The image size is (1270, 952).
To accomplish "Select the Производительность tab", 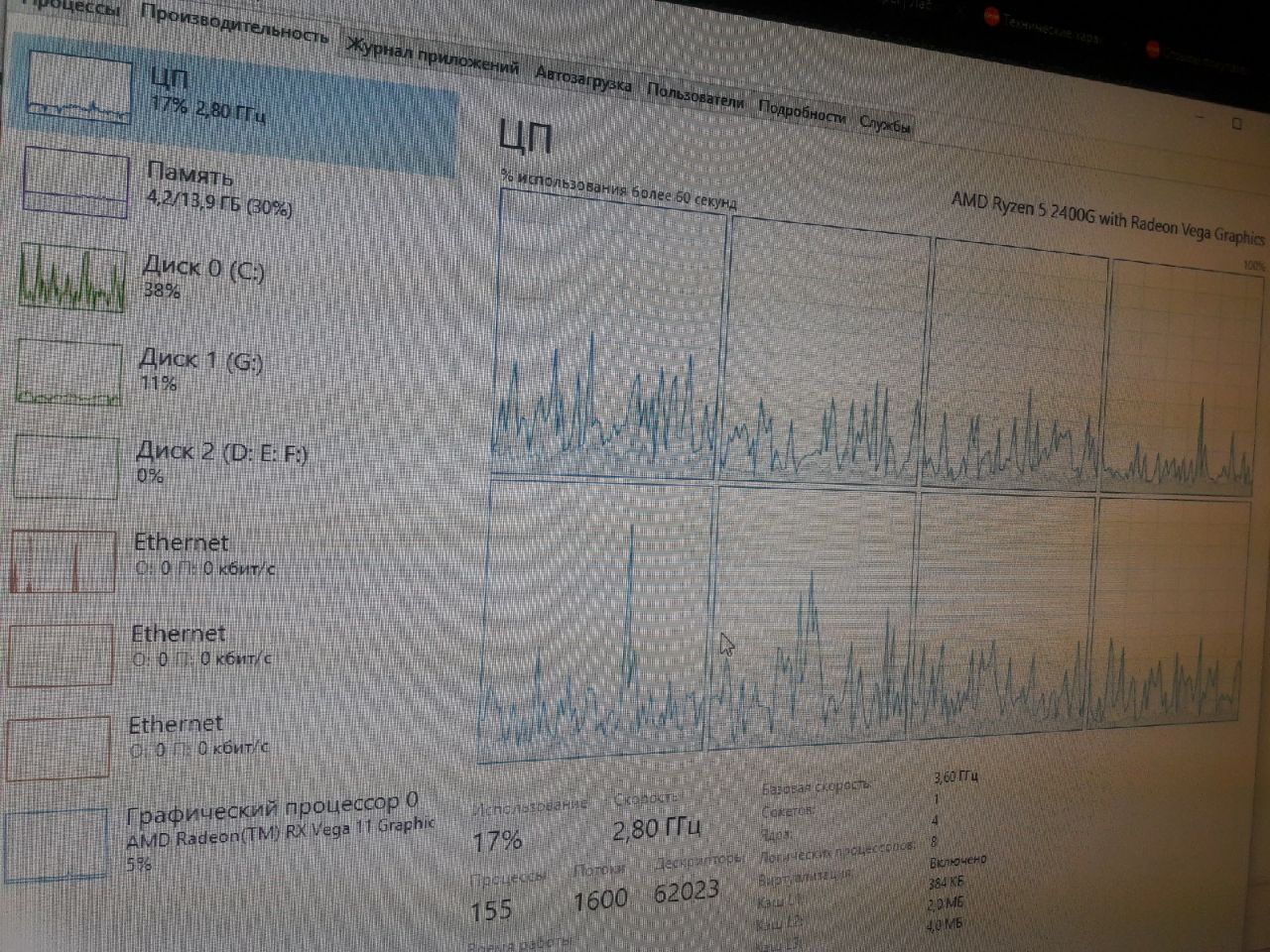I will [x=234, y=26].
